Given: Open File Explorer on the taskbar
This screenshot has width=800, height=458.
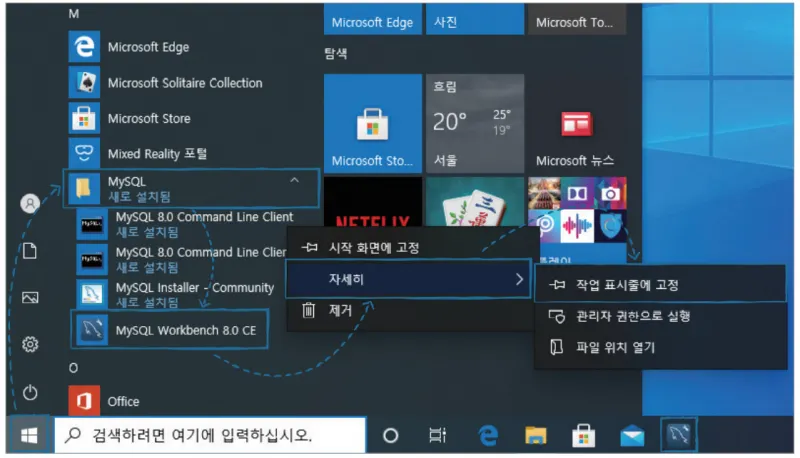Looking at the screenshot, I should (536, 436).
